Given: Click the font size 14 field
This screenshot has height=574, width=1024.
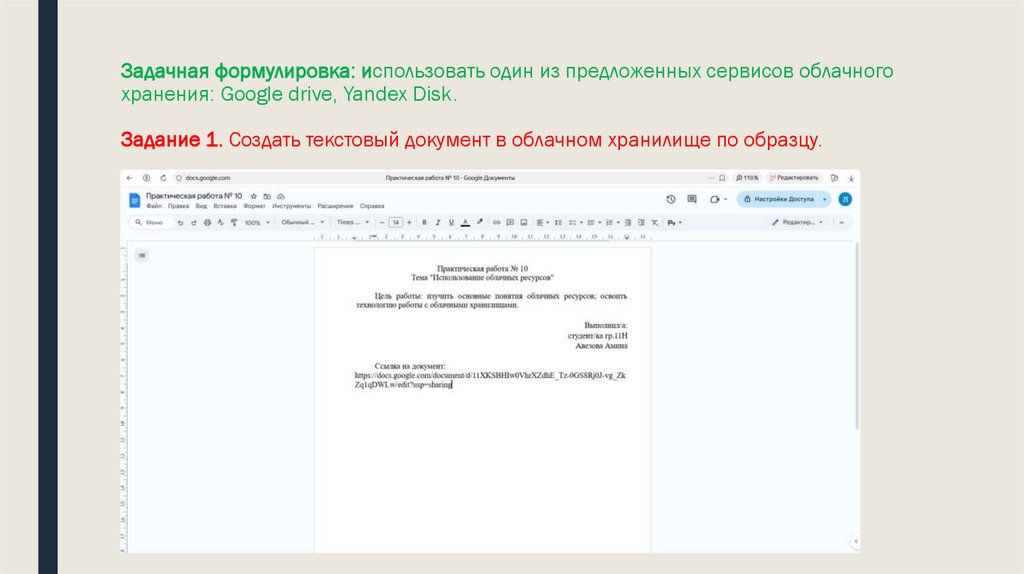Looking at the screenshot, I should (x=396, y=223).
